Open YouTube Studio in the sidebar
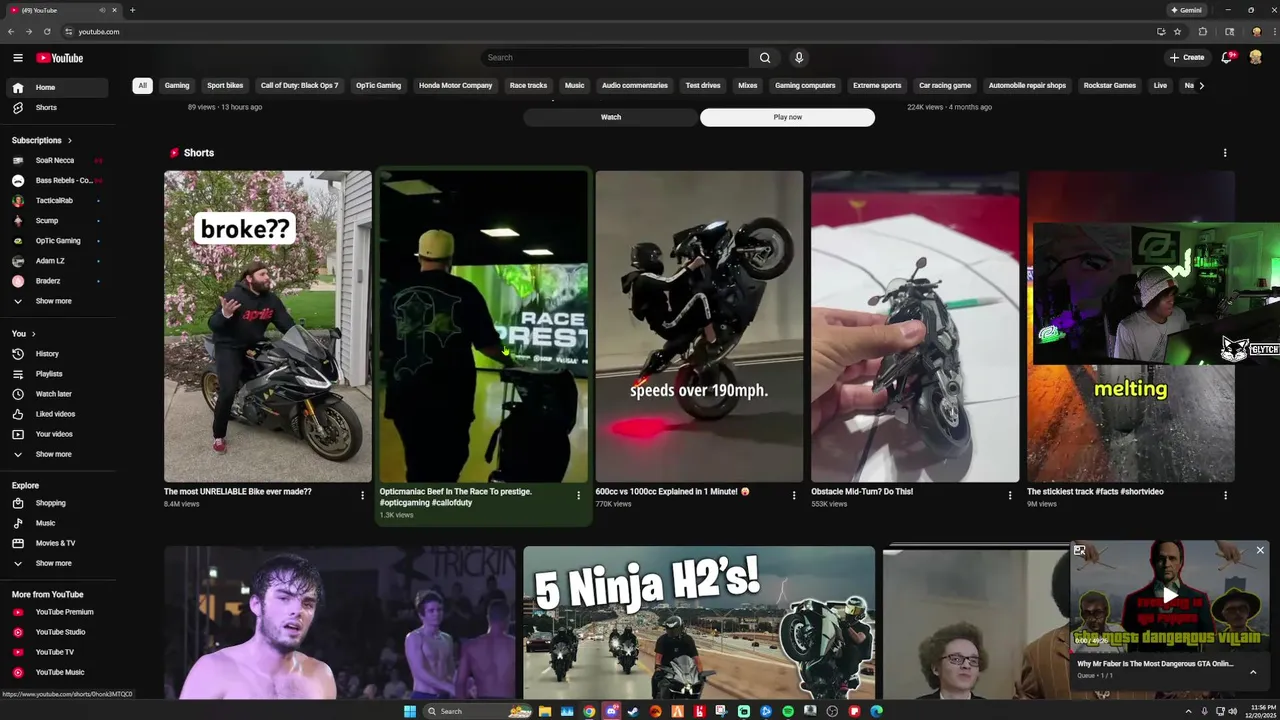Image resolution: width=1280 pixels, height=720 pixels. [55, 631]
